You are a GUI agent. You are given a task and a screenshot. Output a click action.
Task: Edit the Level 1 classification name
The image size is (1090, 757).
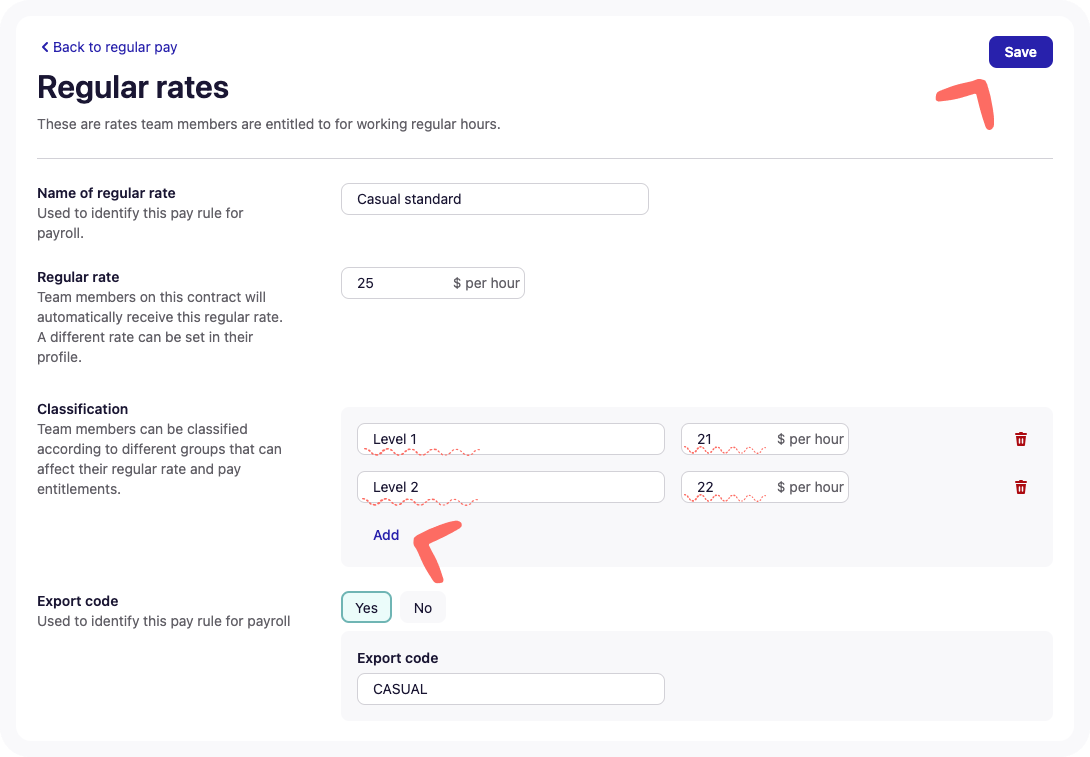pyautogui.click(x=511, y=439)
